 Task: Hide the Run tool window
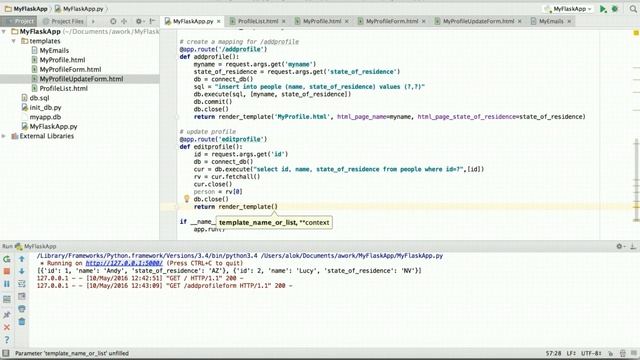coord(633,246)
